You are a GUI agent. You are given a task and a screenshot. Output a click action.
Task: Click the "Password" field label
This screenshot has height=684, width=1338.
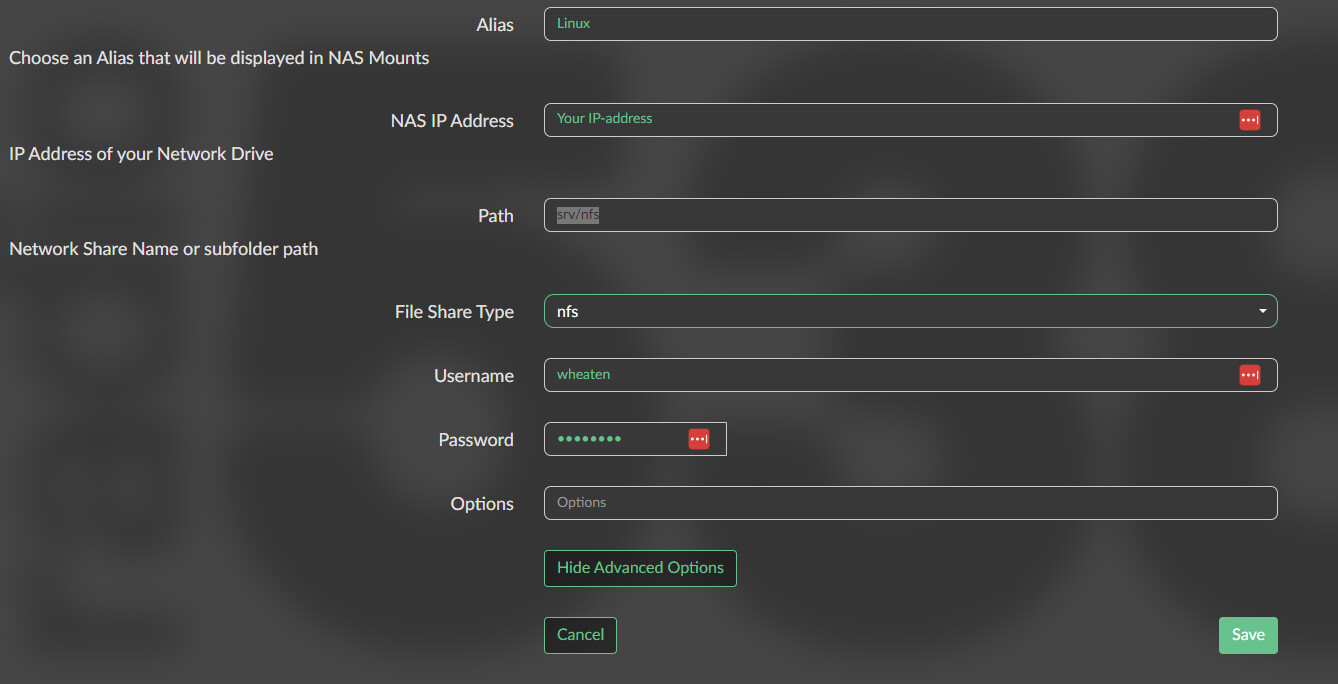coord(476,440)
